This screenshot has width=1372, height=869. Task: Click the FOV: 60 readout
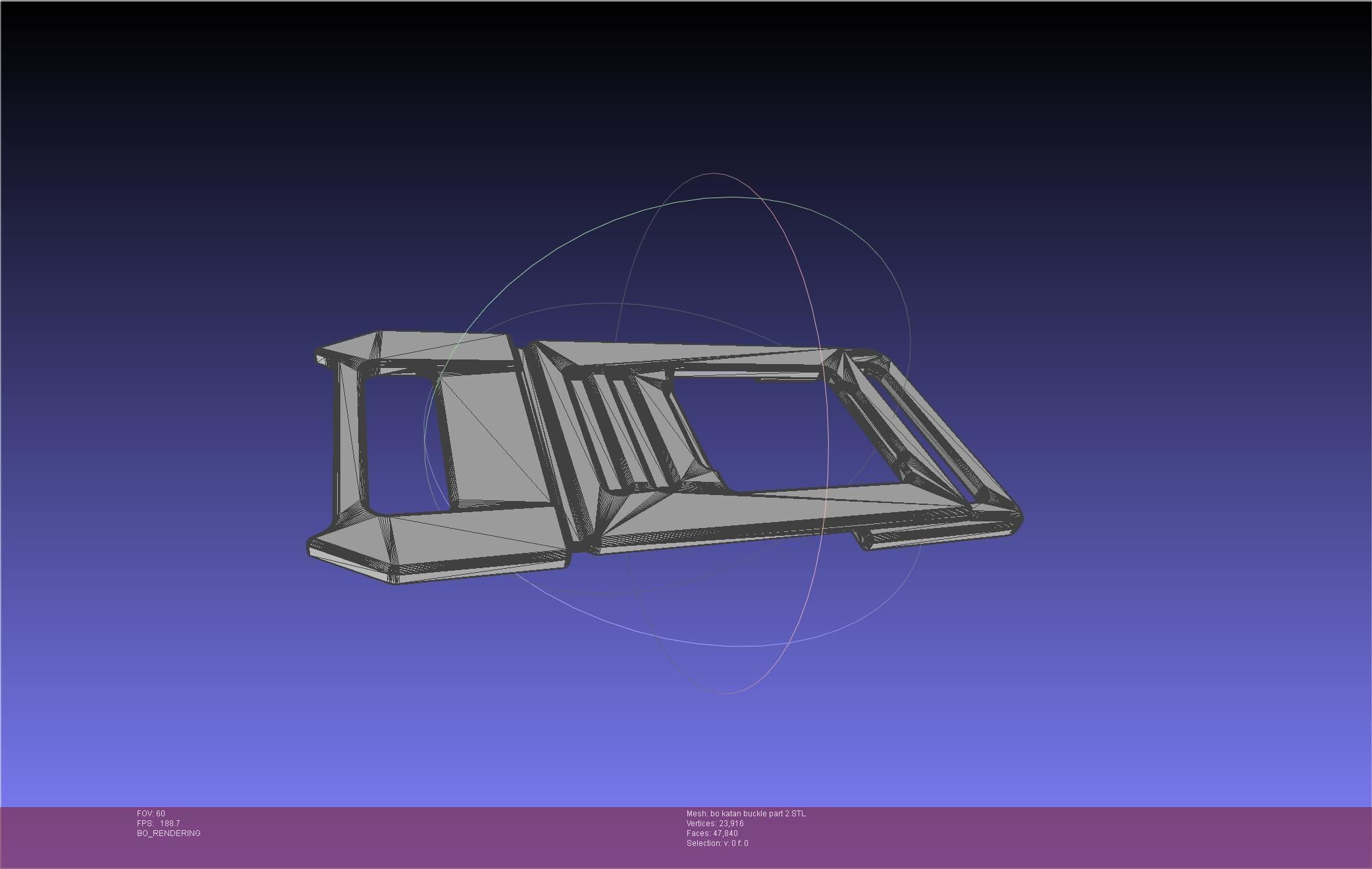click(151, 814)
